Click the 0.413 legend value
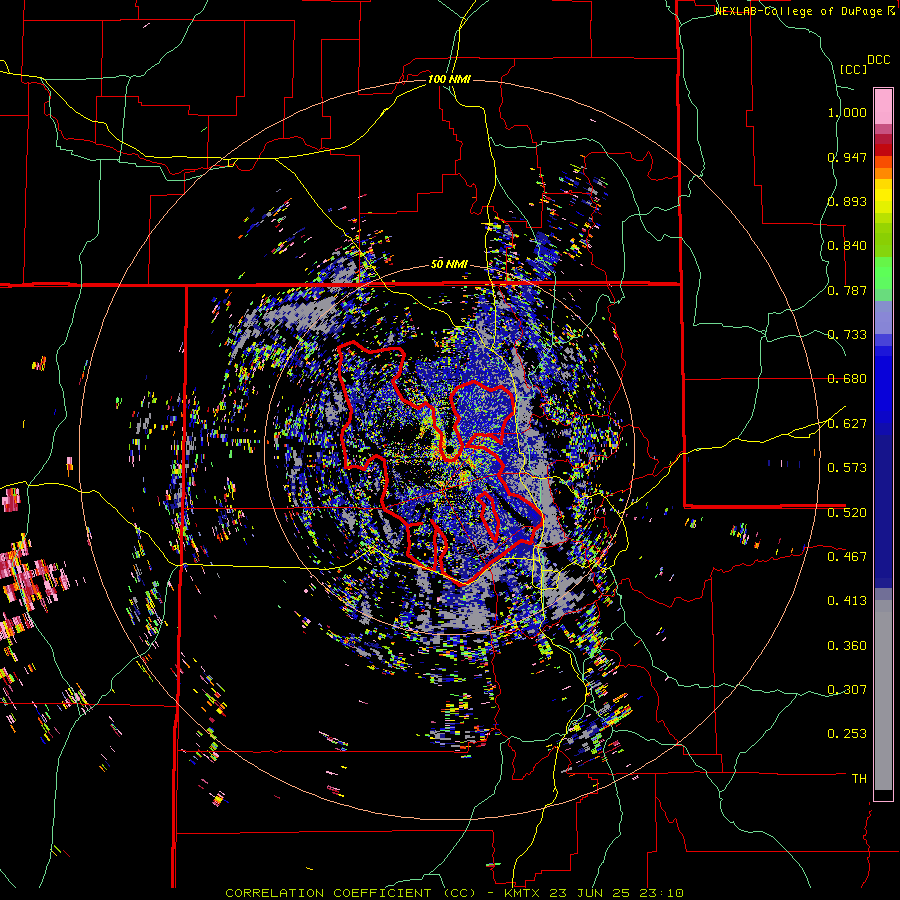This screenshot has width=900, height=900. coord(847,601)
